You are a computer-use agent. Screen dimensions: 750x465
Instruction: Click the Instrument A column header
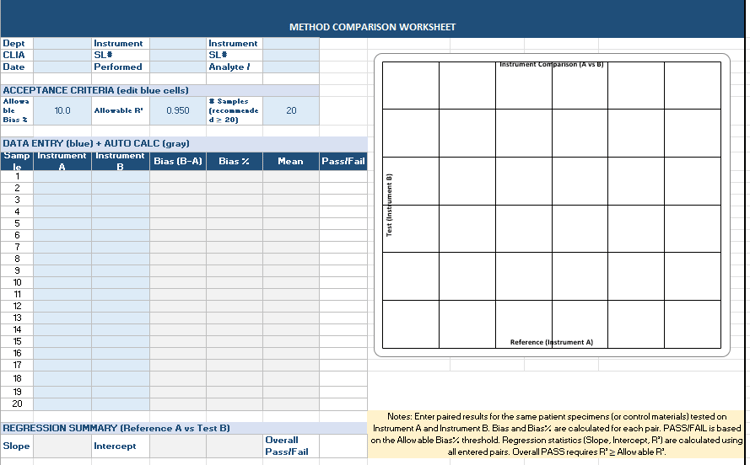(x=62, y=161)
